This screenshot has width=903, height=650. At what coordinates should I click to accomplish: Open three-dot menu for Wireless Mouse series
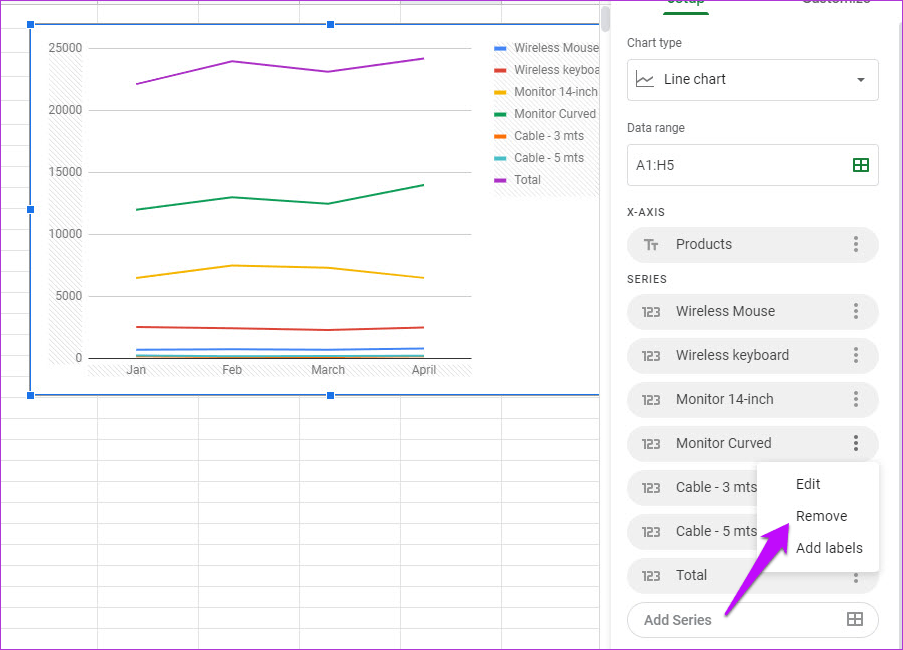[855, 311]
